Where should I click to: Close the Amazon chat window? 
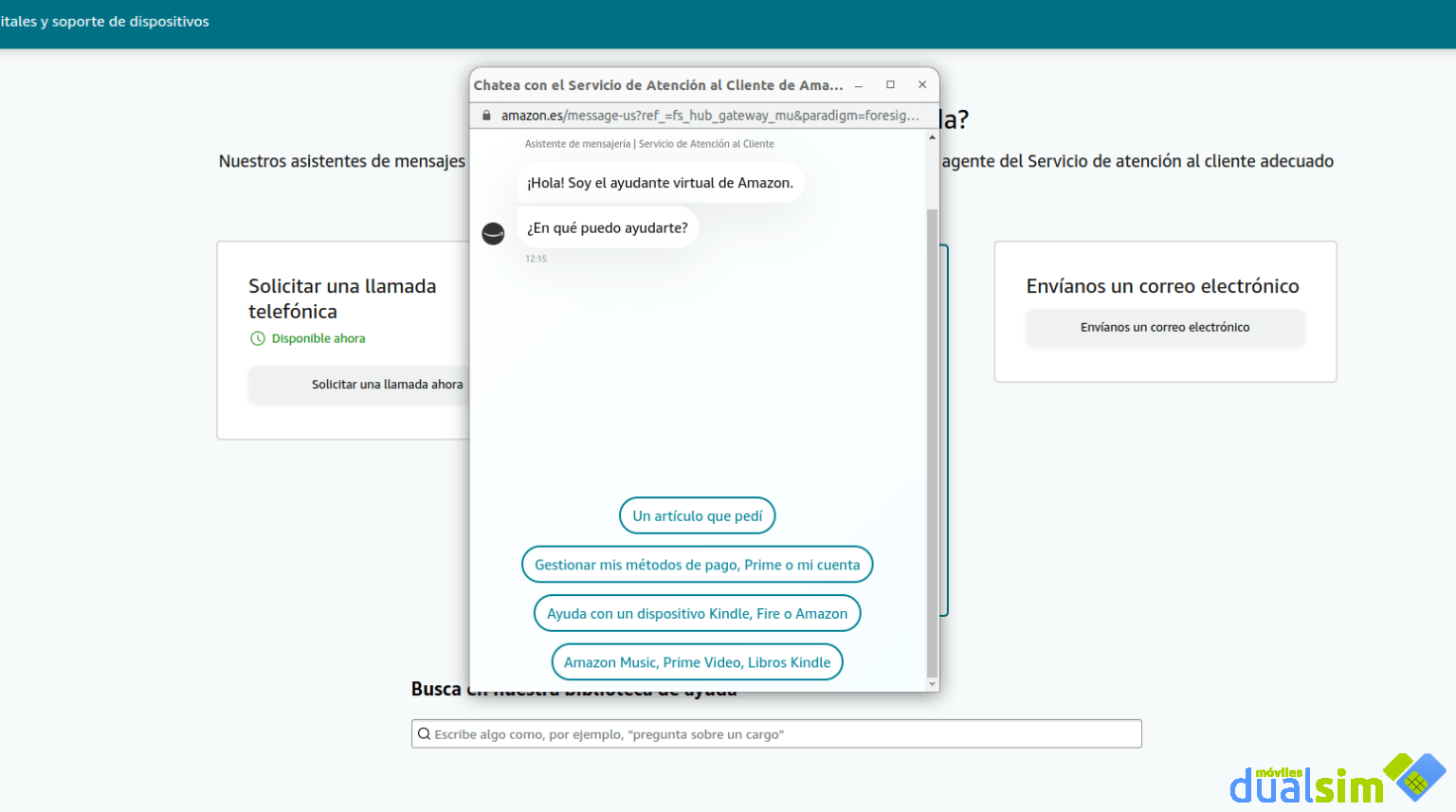[x=922, y=84]
